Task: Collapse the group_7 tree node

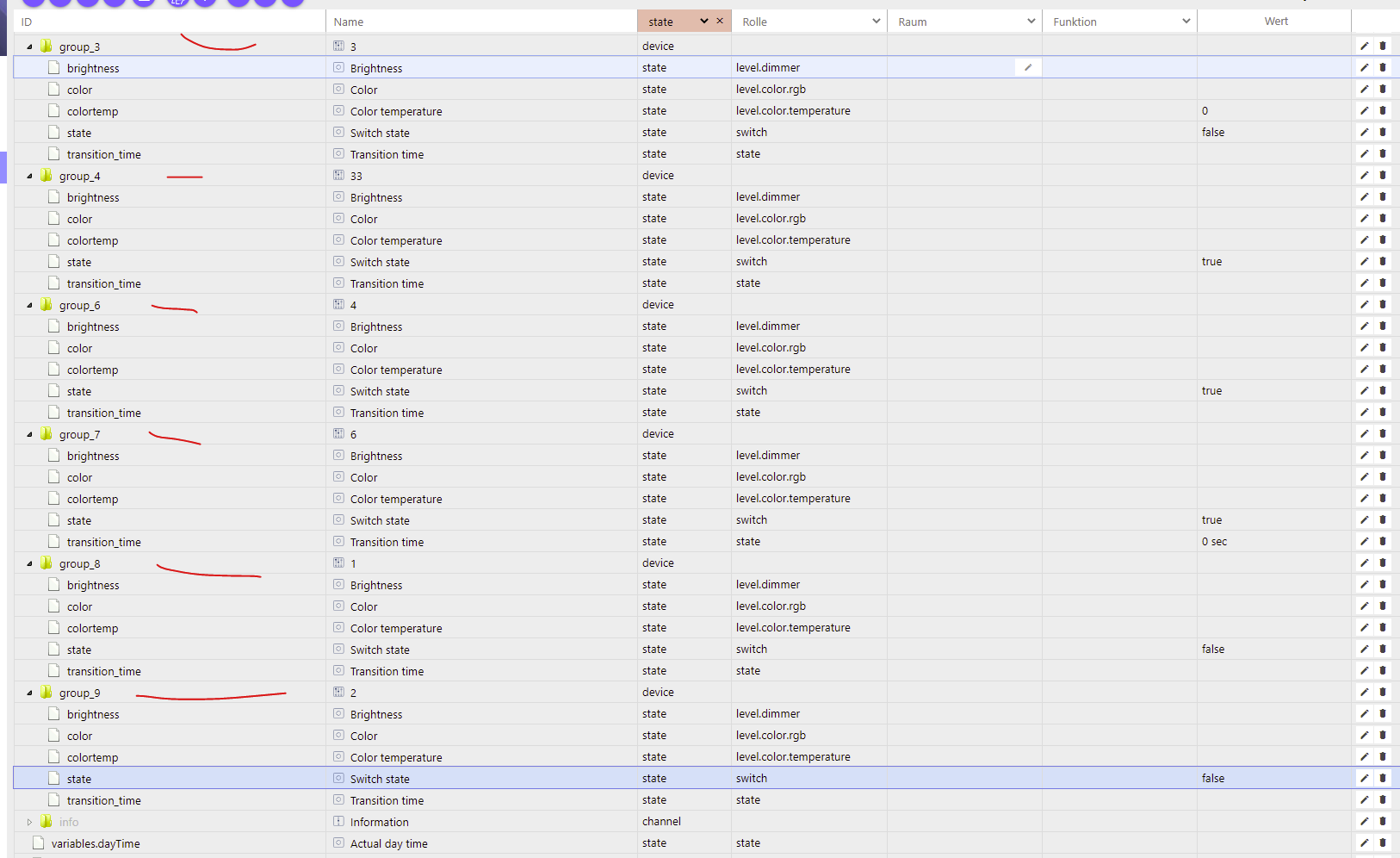Action: 29,434
